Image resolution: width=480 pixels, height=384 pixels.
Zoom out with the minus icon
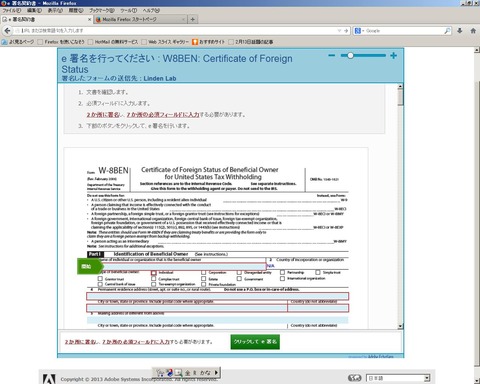[331, 55]
